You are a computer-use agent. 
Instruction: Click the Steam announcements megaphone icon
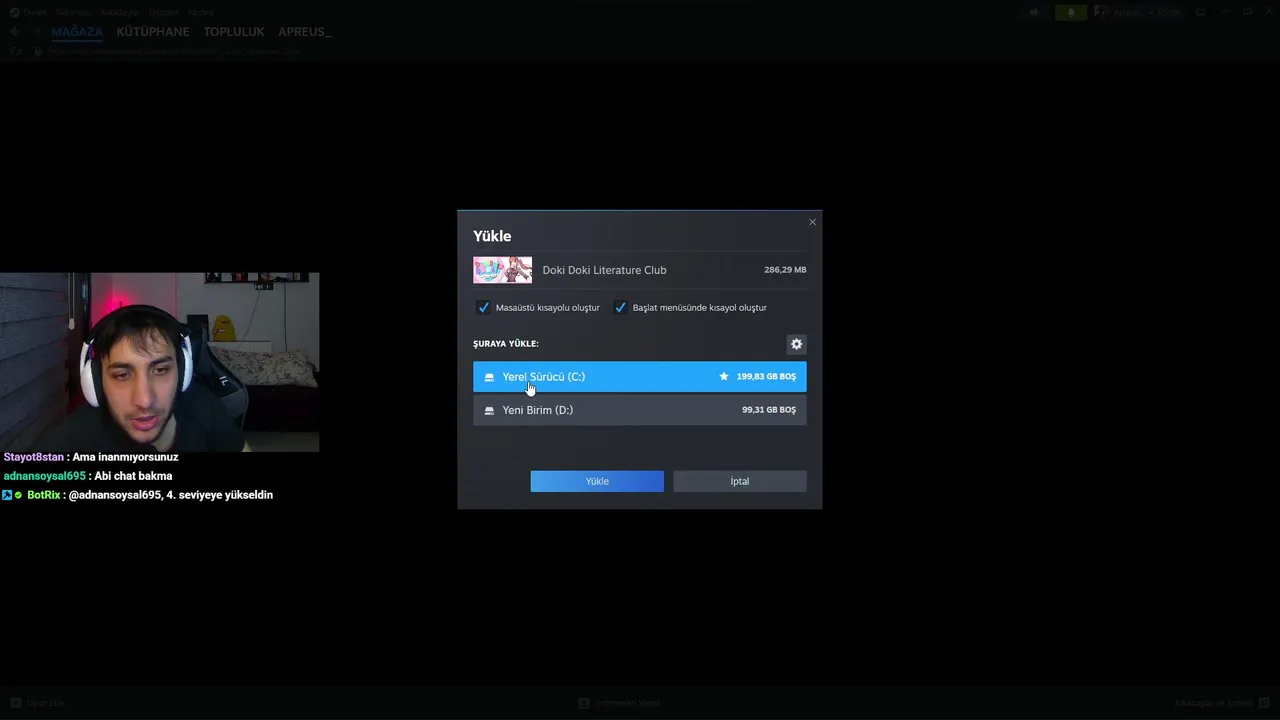pyautogui.click(x=1034, y=12)
